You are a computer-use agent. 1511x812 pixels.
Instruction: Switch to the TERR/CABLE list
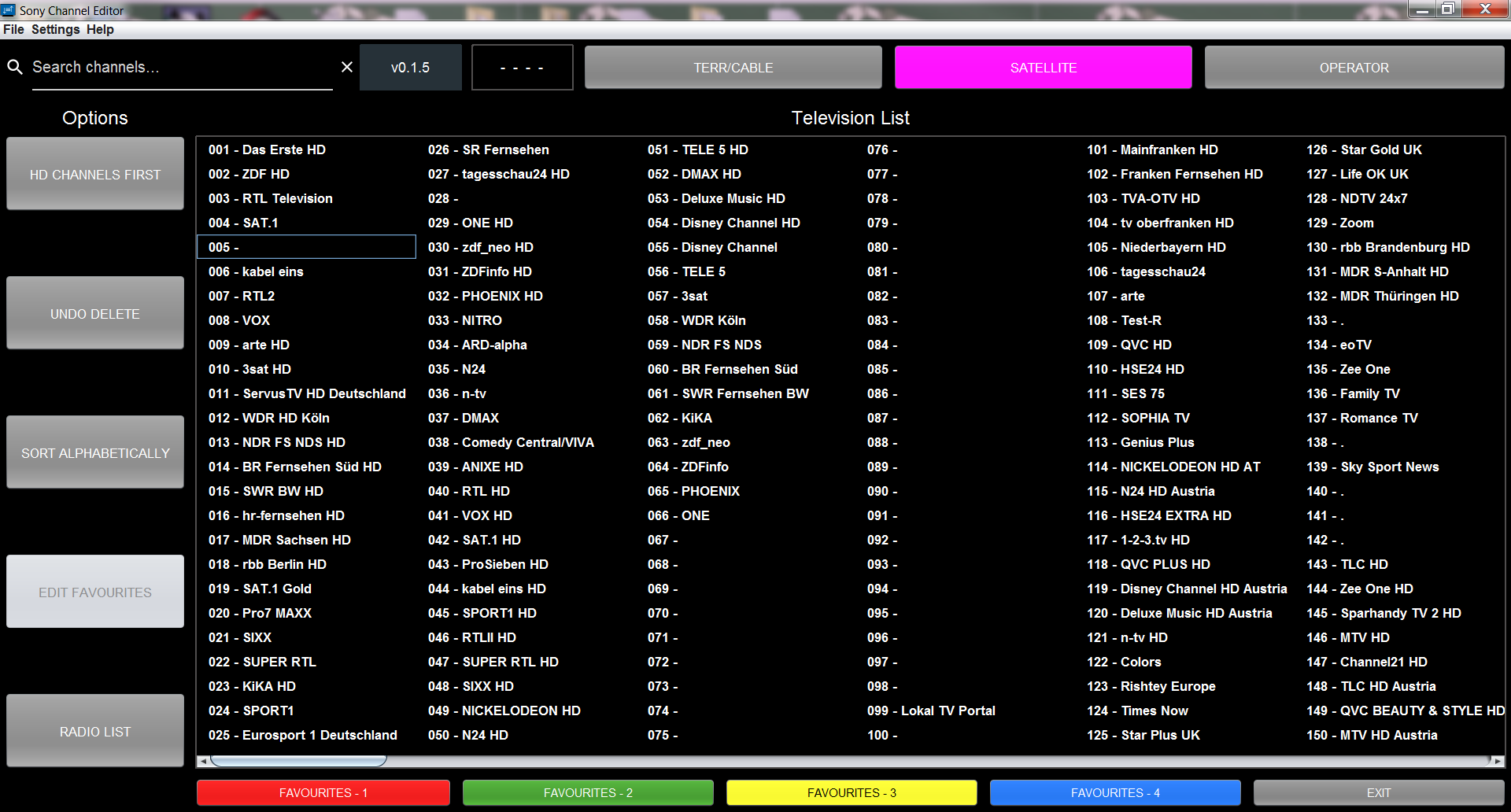click(x=733, y=68)
